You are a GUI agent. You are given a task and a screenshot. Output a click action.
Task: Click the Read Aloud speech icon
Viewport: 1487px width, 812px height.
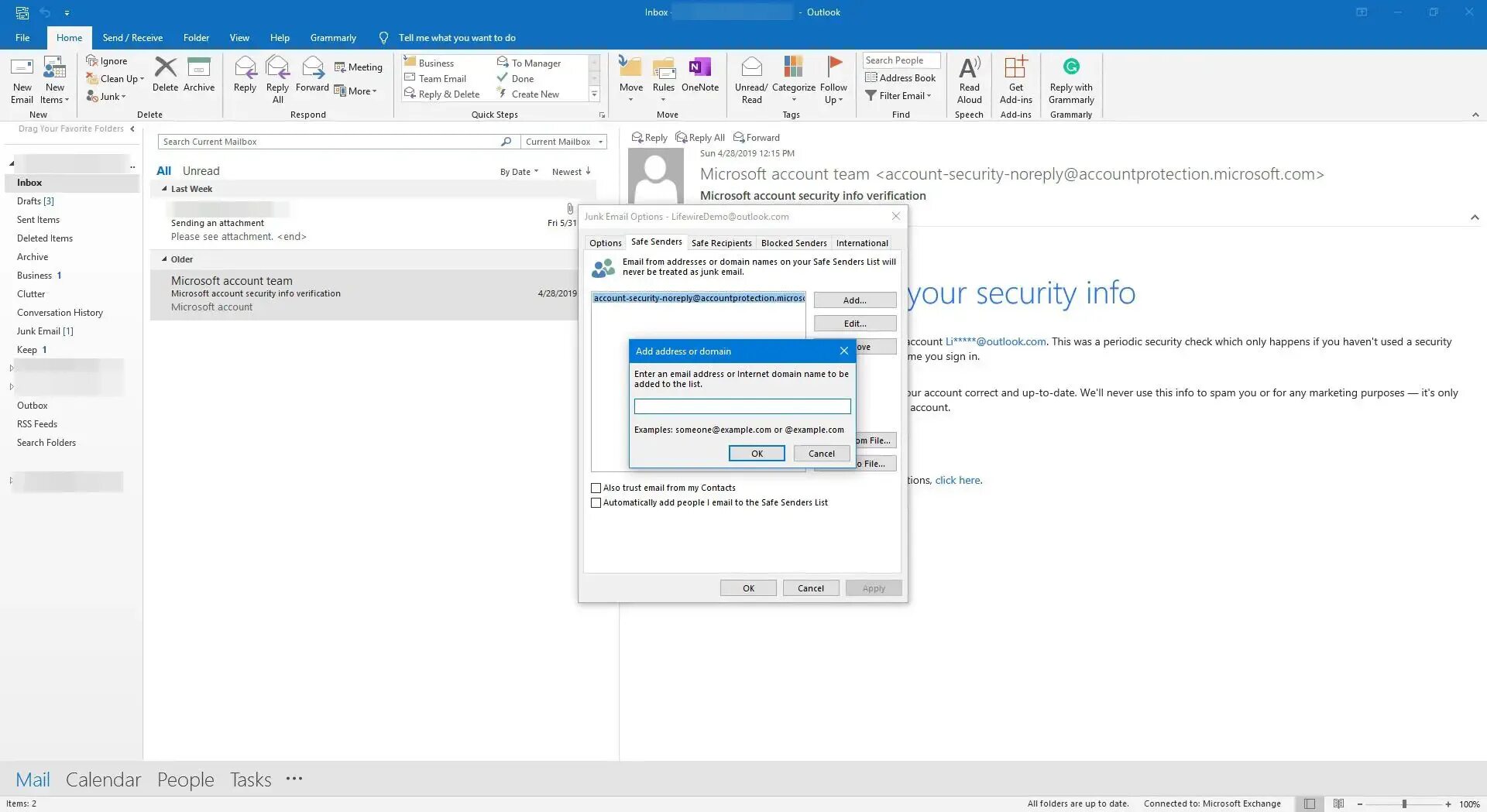pos(970,67)
